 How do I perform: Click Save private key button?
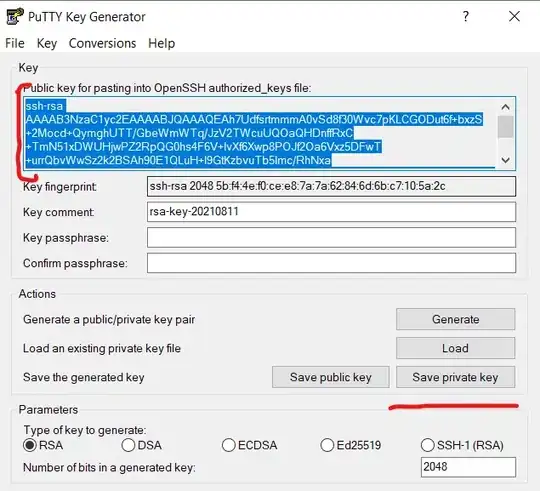[x=456, y=377]
